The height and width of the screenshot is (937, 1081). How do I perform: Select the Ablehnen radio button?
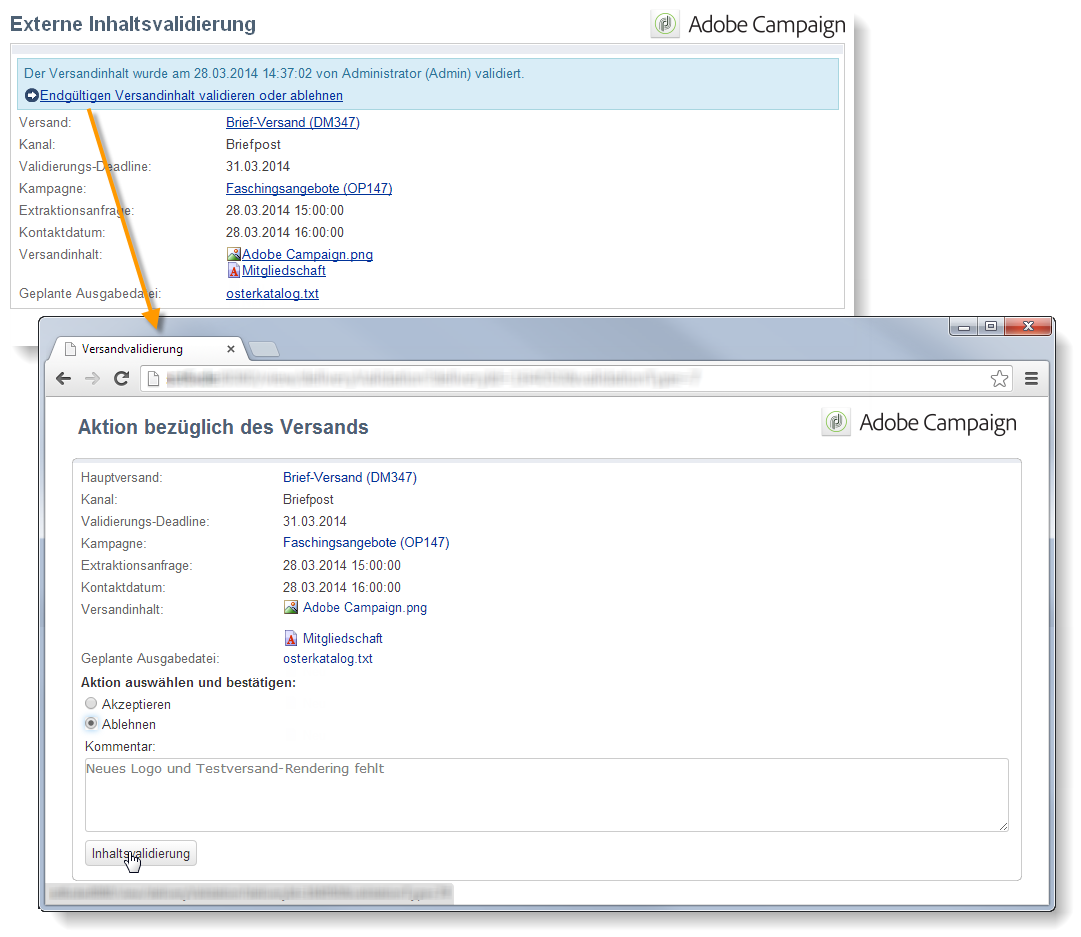click(91, 723)
